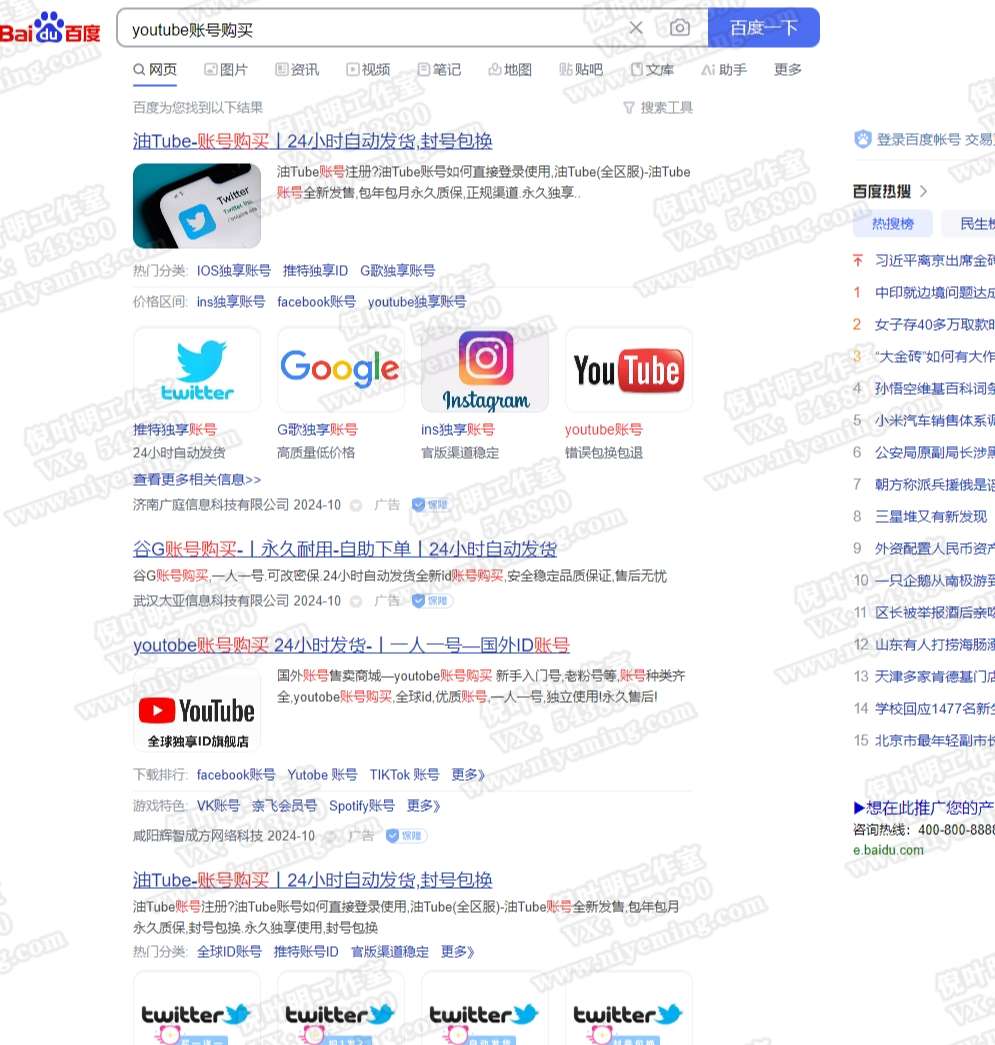Select the 热搜榜 tab
The width and height of the screenshot is (995, 1045).
pos(892,224)
